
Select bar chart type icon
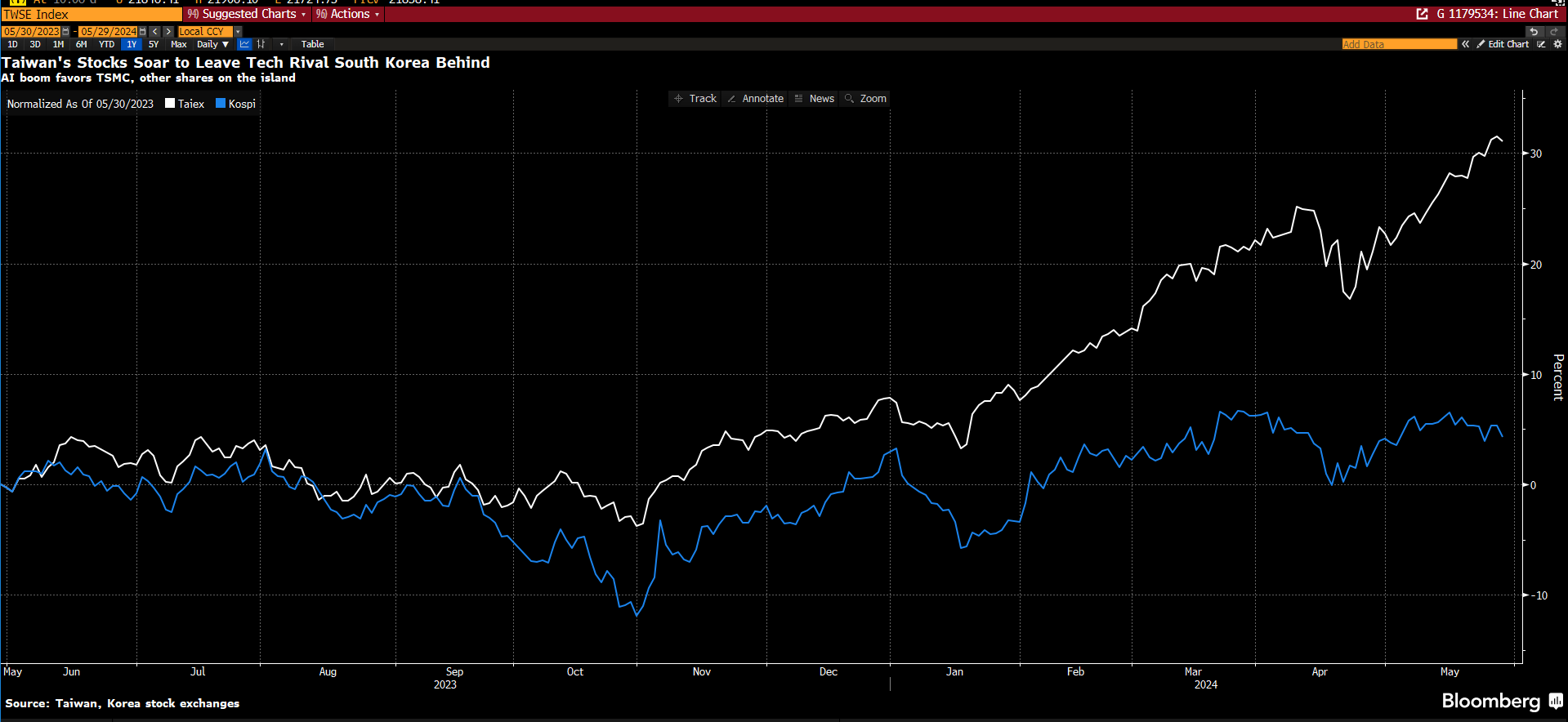coord(261,44)
